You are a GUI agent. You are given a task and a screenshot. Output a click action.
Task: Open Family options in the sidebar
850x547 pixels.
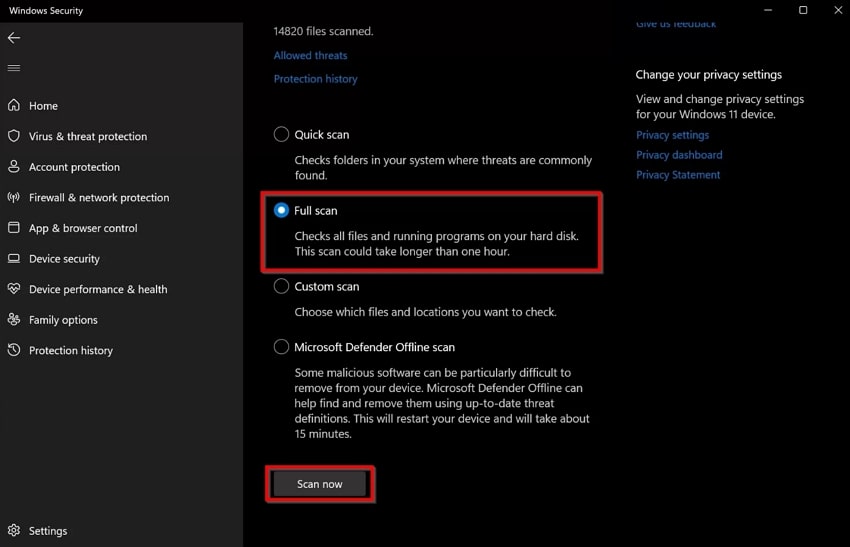[63, 320]
